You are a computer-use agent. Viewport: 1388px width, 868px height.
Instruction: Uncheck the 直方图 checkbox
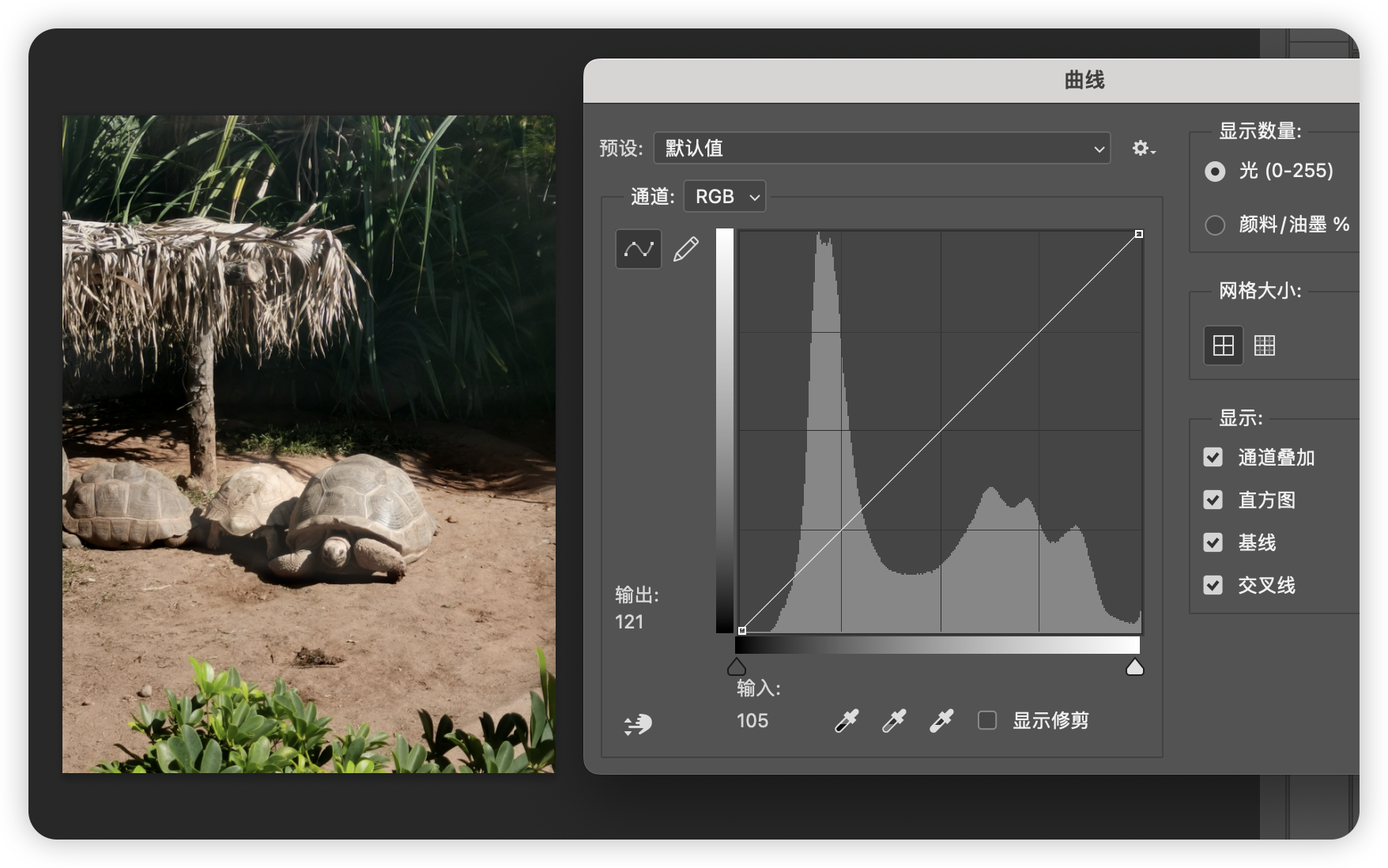[1213, 500]
